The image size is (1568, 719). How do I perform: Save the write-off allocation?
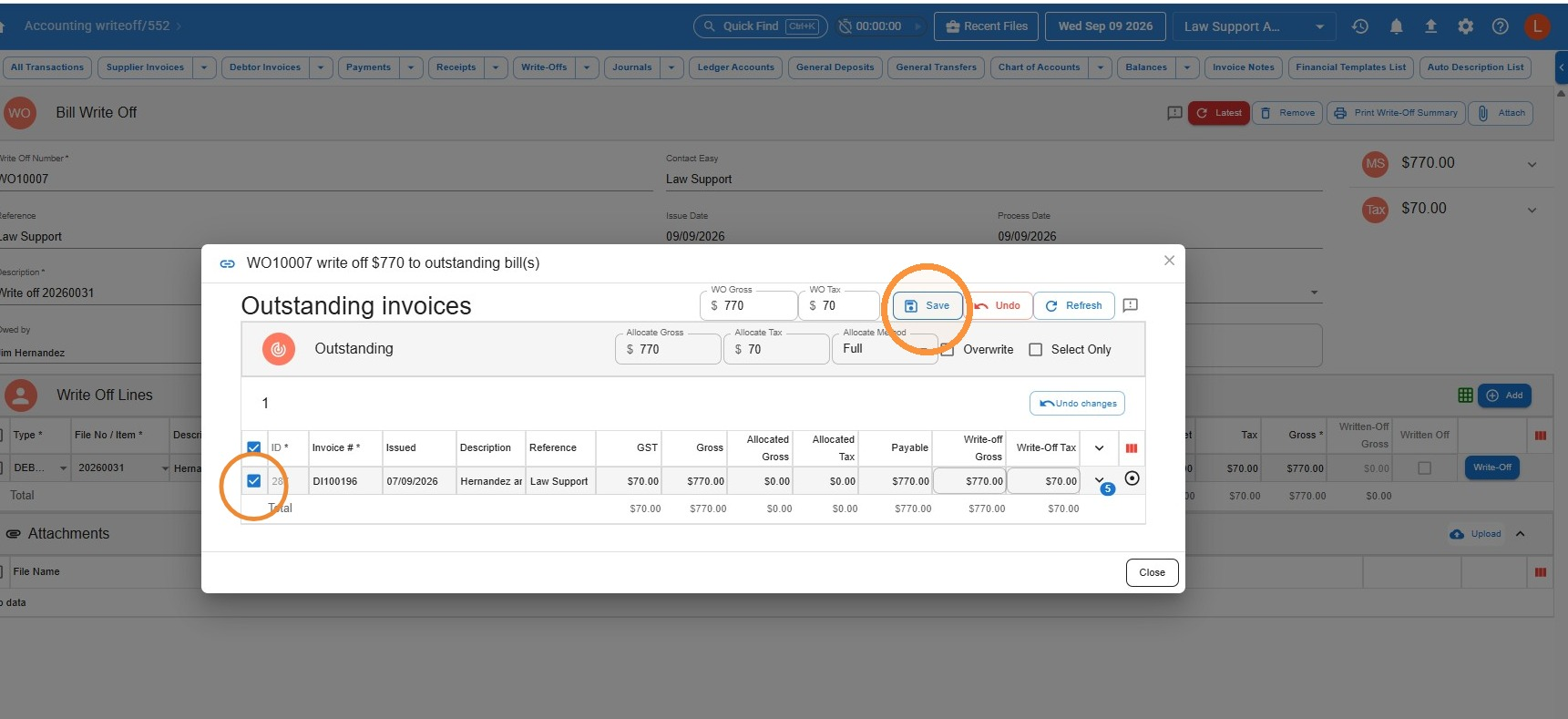click(x=927, y=305)
